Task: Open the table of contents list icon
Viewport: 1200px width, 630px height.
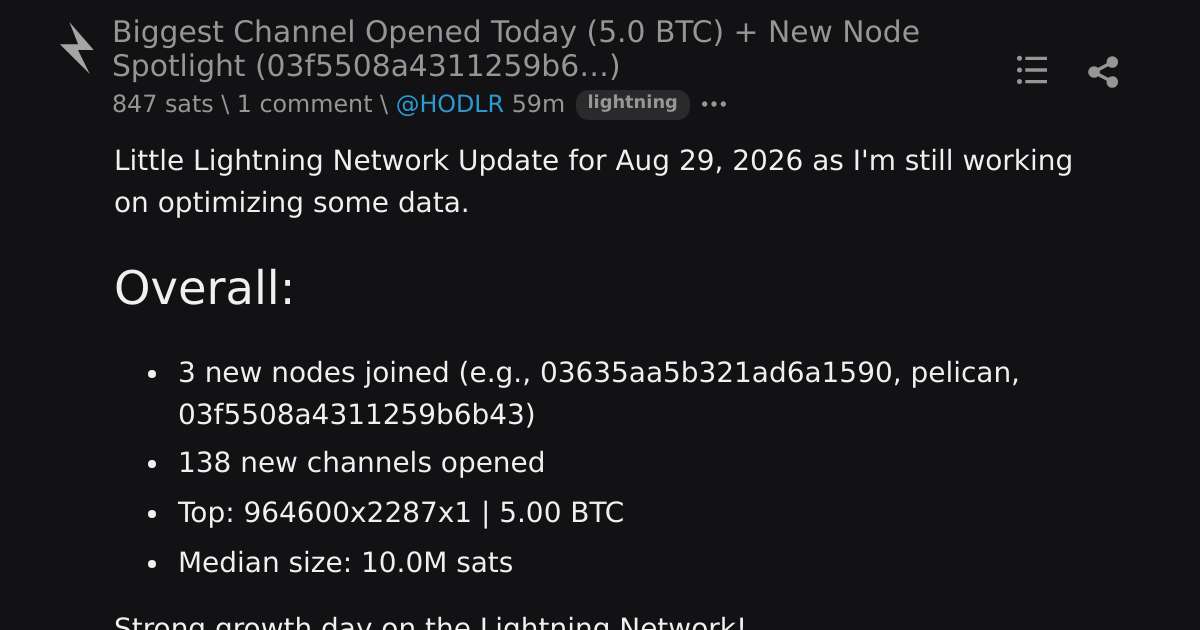Action: 1032,70
